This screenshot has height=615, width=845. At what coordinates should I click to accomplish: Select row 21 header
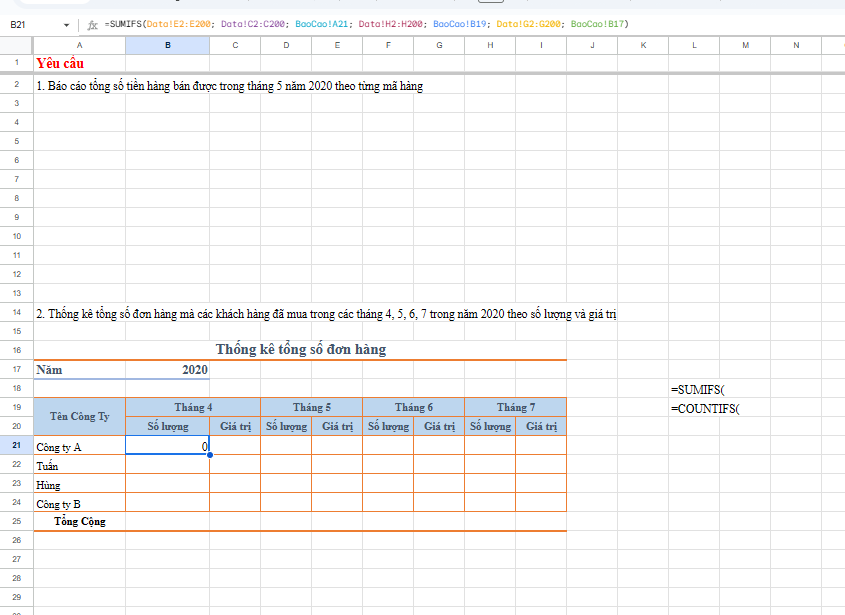tap(17, 445)
